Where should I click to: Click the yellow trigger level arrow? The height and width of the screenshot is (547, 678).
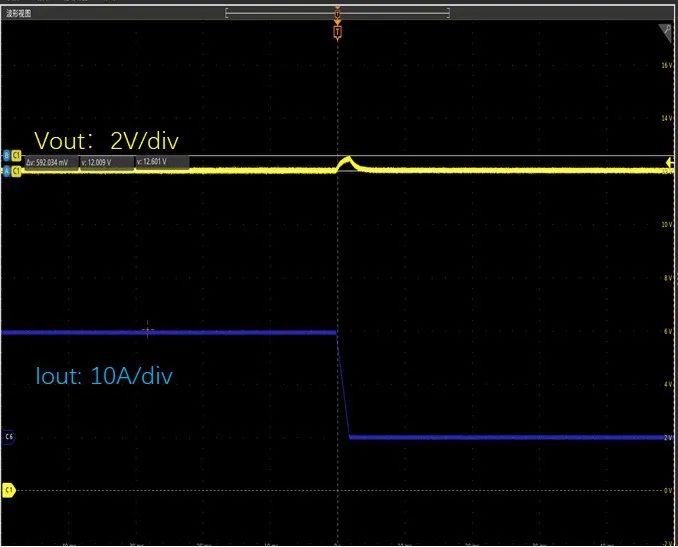669,161
